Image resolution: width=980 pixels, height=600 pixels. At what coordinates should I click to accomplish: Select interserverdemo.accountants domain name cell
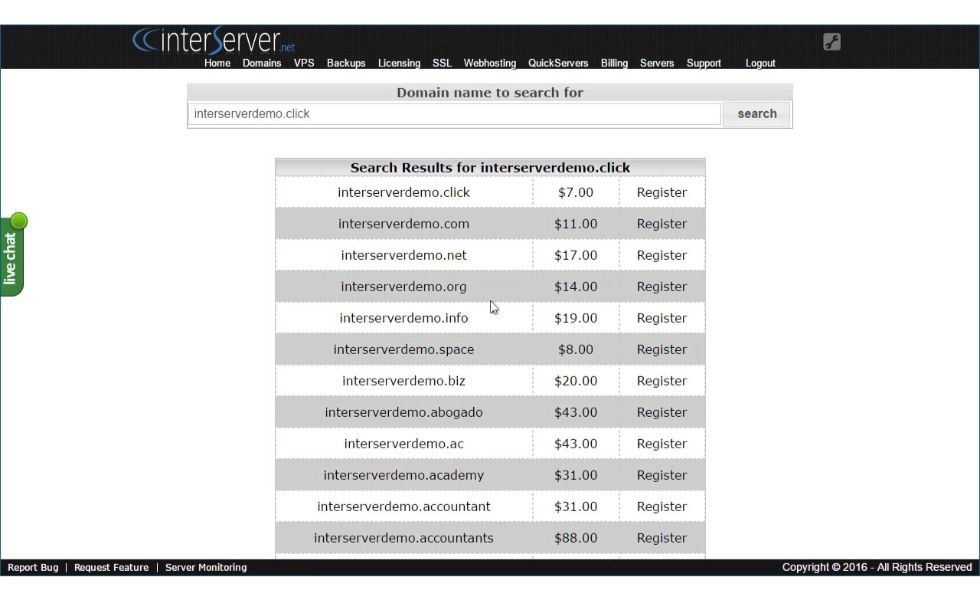point(404,538)
